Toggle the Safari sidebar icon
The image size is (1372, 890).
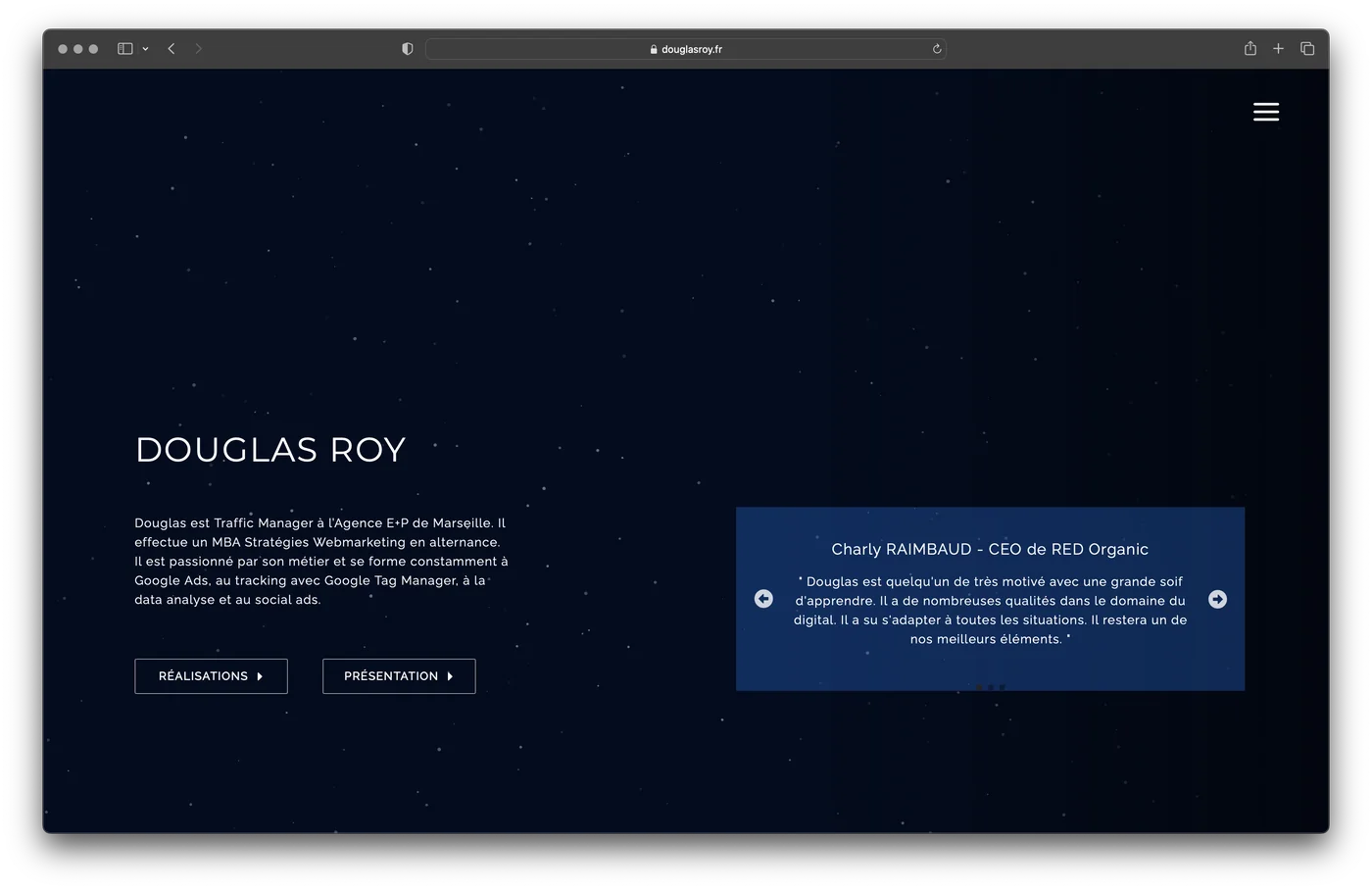tap(125, 49)
